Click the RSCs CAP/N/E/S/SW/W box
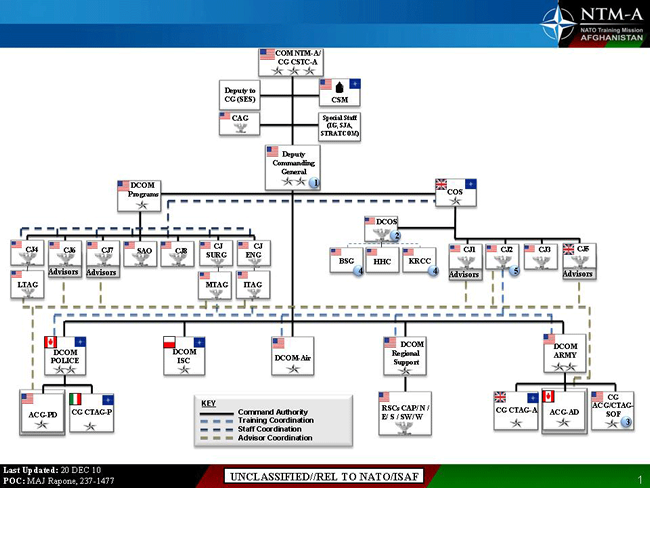This screenshot has height=540, width=650. click(405, 412)
